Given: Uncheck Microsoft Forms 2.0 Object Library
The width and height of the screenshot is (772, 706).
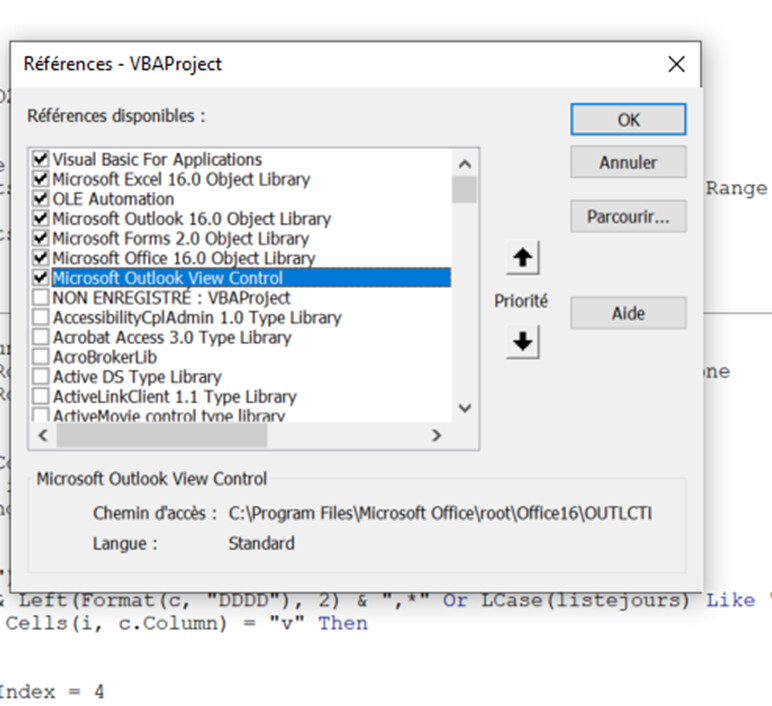Looking at the screenshot, I should coord(40,238).
